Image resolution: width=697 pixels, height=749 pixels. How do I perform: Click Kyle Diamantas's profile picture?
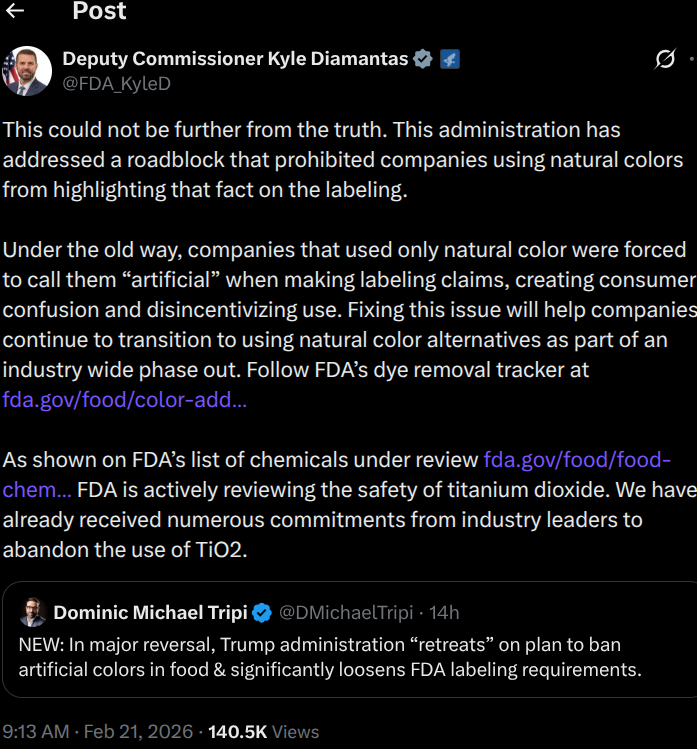coord(27,71)
